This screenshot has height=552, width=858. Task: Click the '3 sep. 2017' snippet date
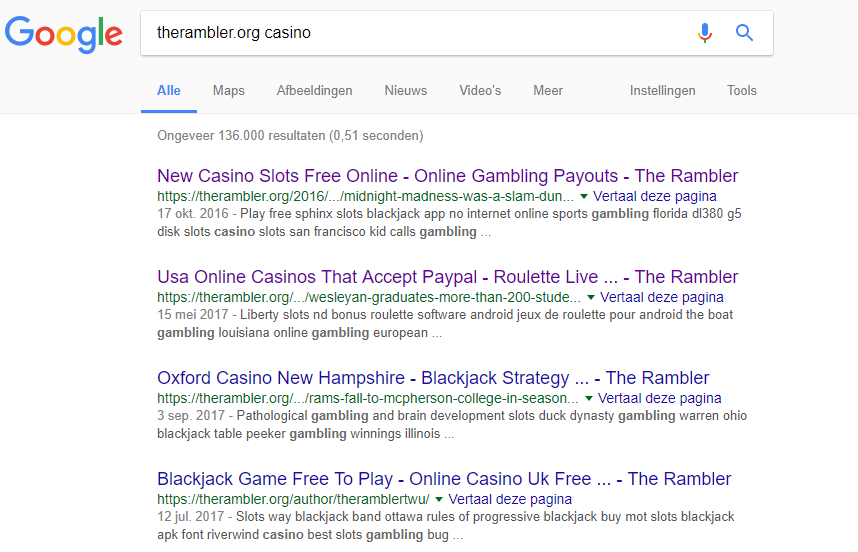(x=191, y=416)
